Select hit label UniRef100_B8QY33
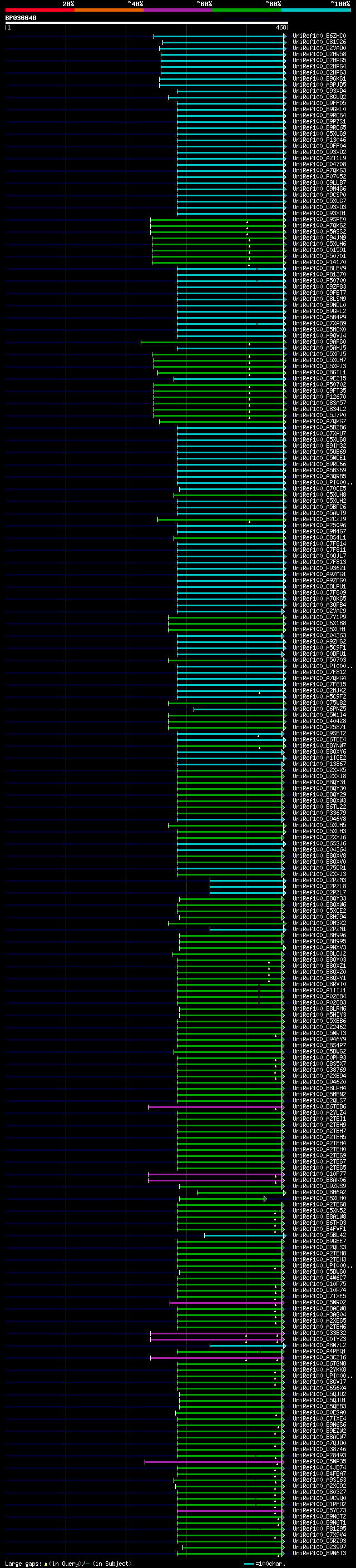 (319, 898)
